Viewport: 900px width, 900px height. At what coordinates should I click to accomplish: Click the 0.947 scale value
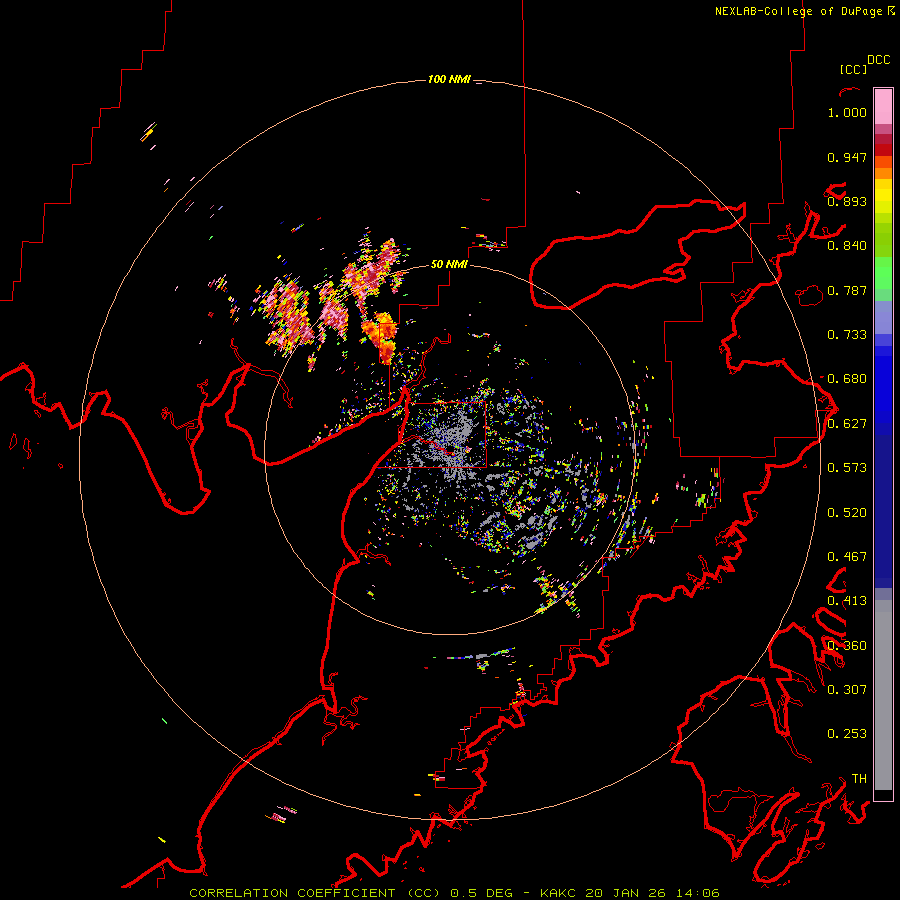(847, 157)
